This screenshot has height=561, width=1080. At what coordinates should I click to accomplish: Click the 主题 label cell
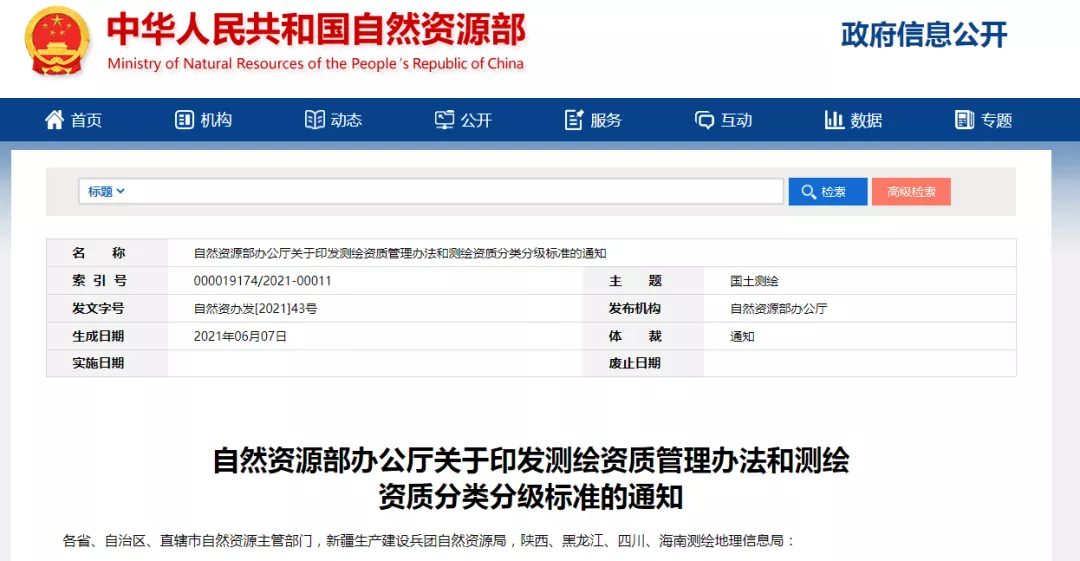[643, 280]
